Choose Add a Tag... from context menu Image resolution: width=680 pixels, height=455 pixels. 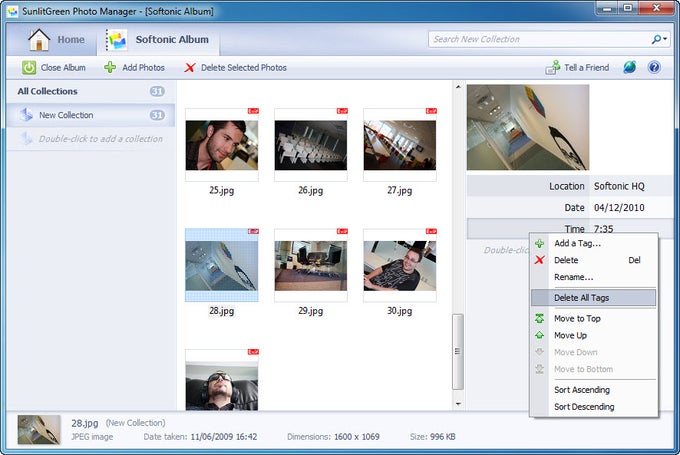point(593,243)
